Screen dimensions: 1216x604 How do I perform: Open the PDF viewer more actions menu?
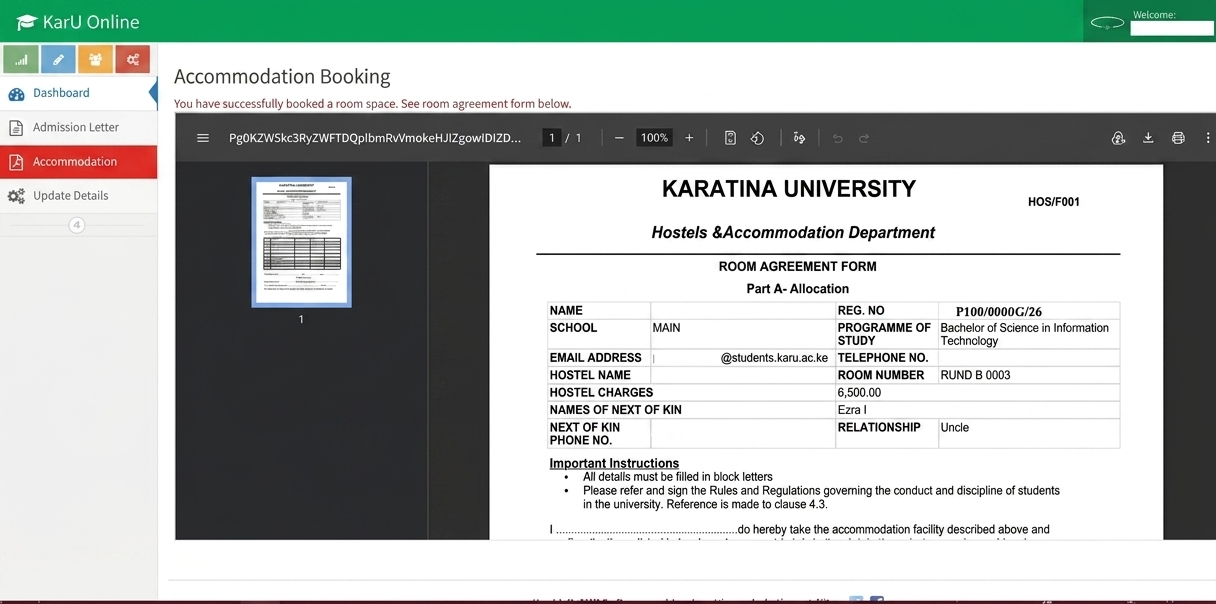(x=1208, y=138)
